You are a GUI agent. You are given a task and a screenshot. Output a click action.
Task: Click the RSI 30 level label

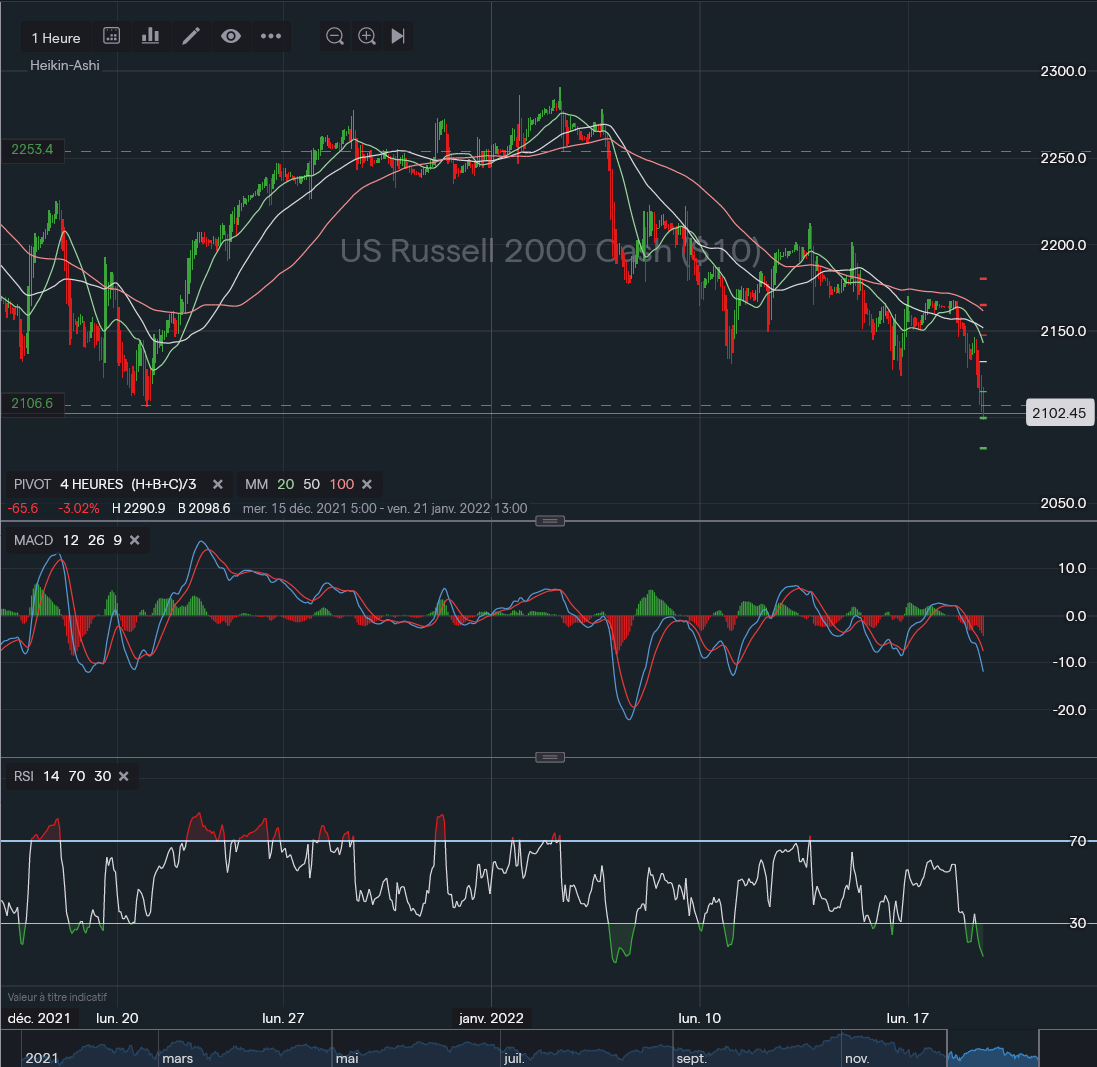tap(1078, 923)
